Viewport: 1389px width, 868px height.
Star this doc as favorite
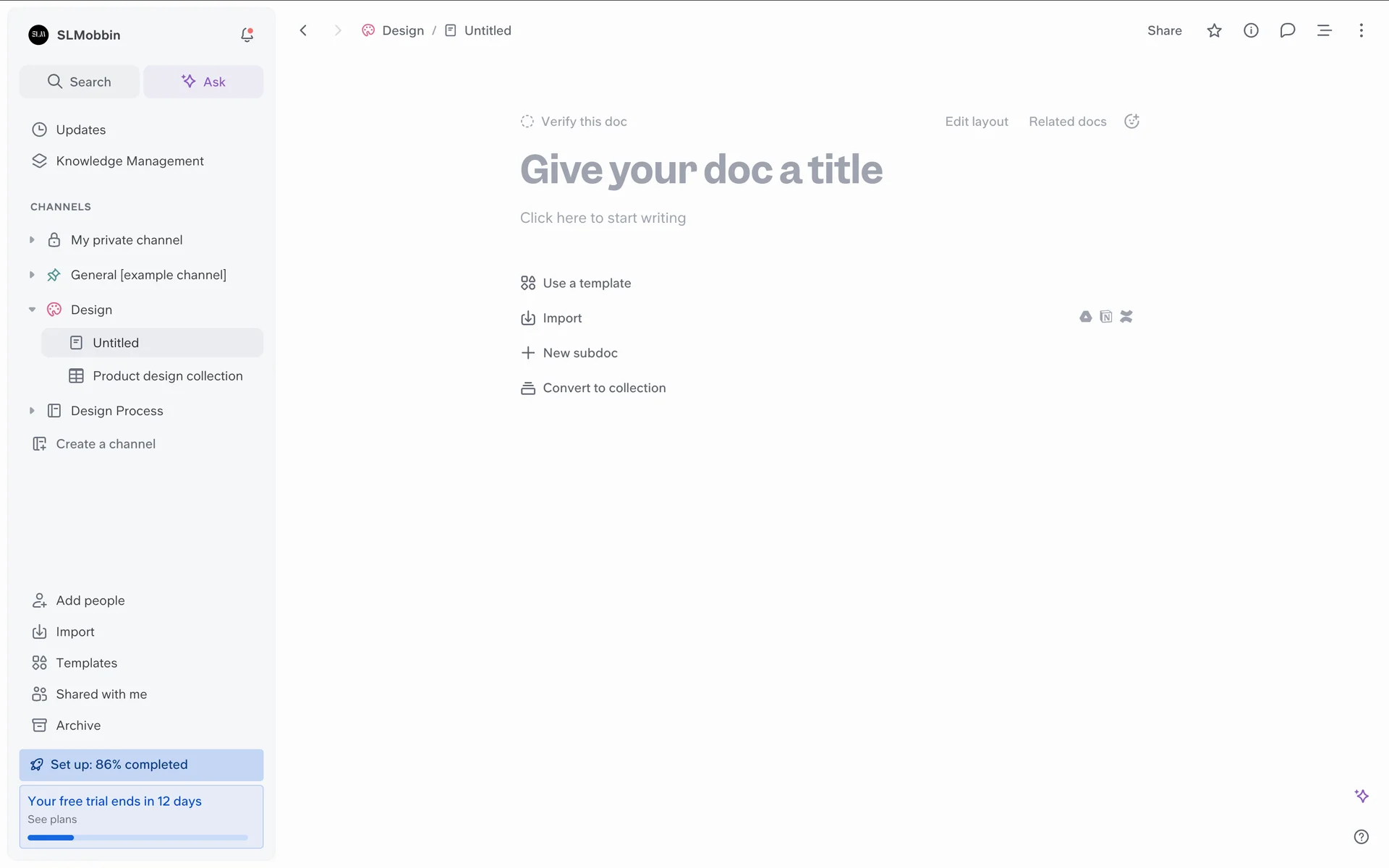tap(1214, 30)
